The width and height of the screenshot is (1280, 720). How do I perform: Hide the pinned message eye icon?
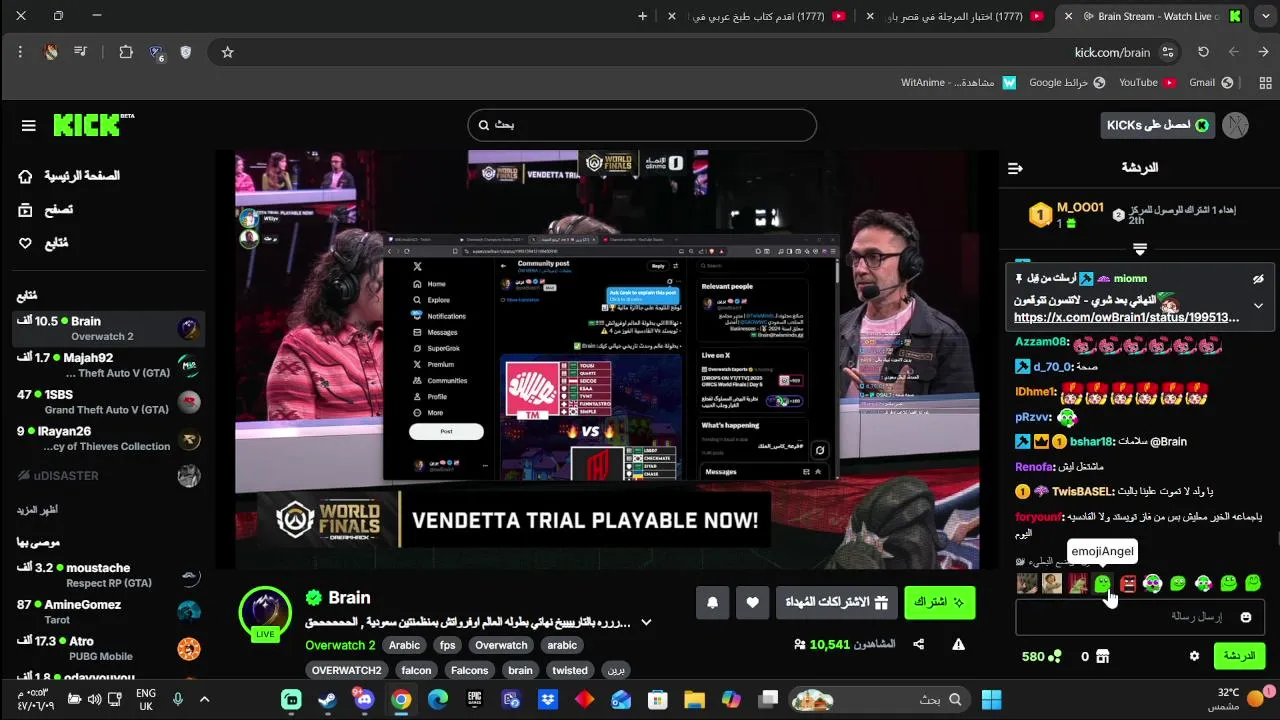[1258, 279]
